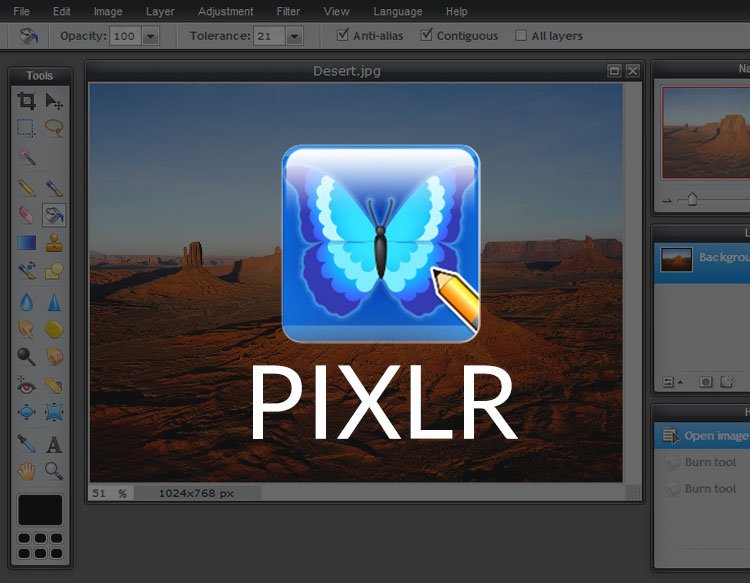
Task: Click the main foreground color swatch
Action: 40,510
